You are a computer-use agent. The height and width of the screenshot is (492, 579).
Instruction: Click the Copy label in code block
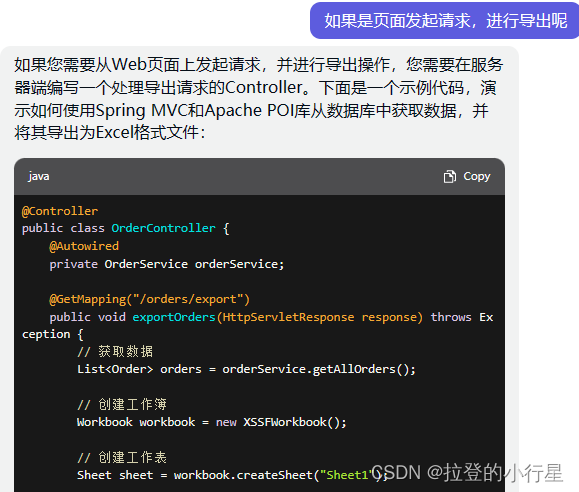pos(477,177)
